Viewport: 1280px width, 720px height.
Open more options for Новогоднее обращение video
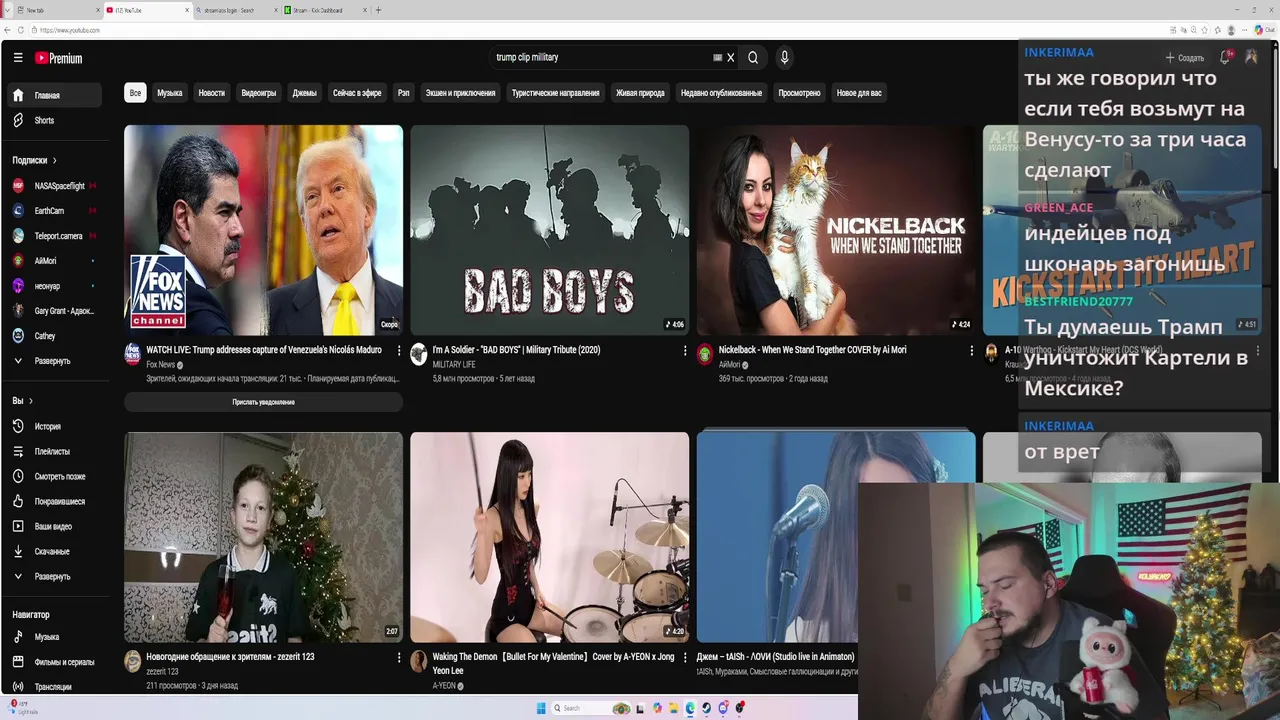tap(399, 657)
